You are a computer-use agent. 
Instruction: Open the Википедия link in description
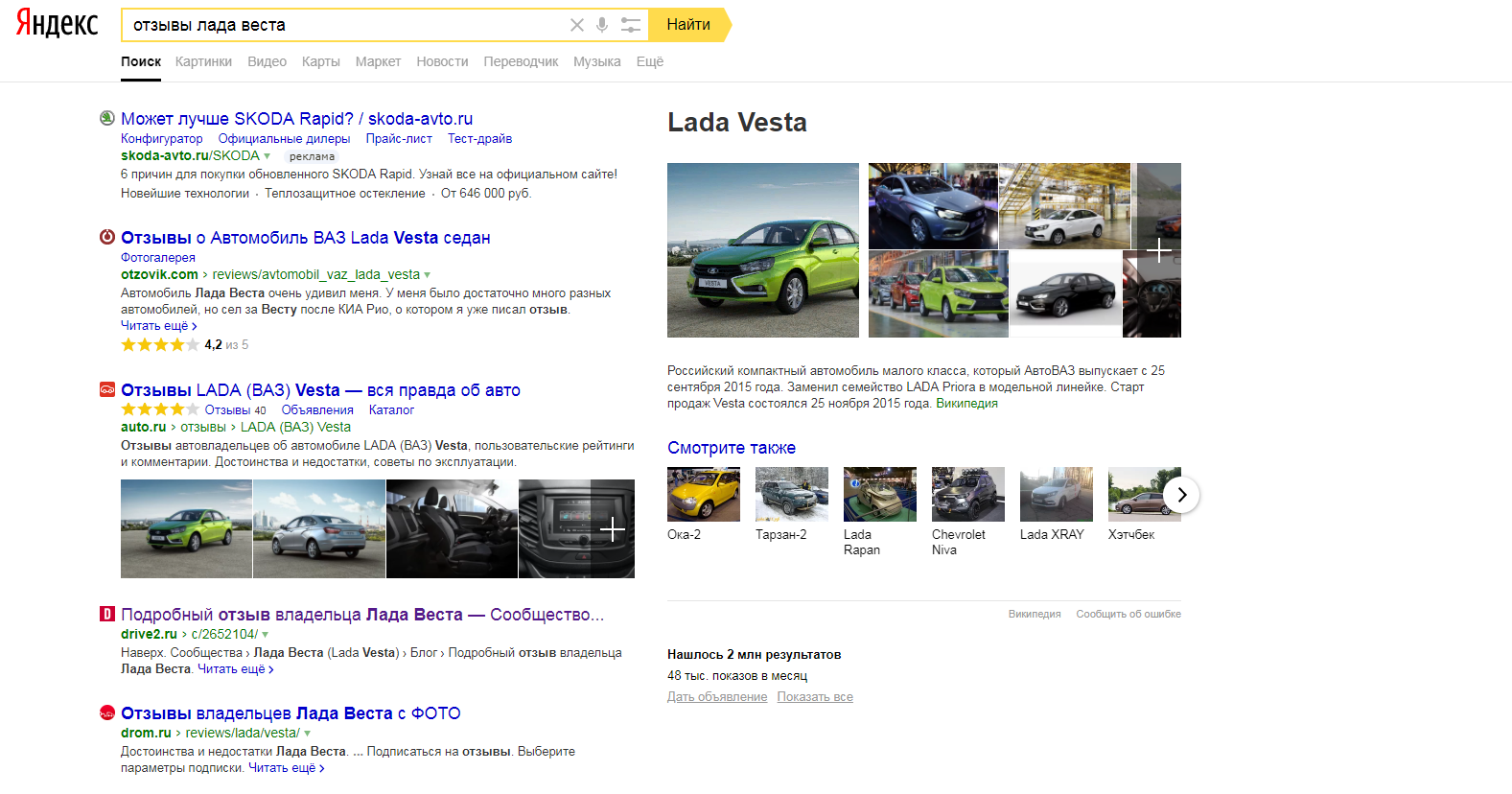pos(966,403)
